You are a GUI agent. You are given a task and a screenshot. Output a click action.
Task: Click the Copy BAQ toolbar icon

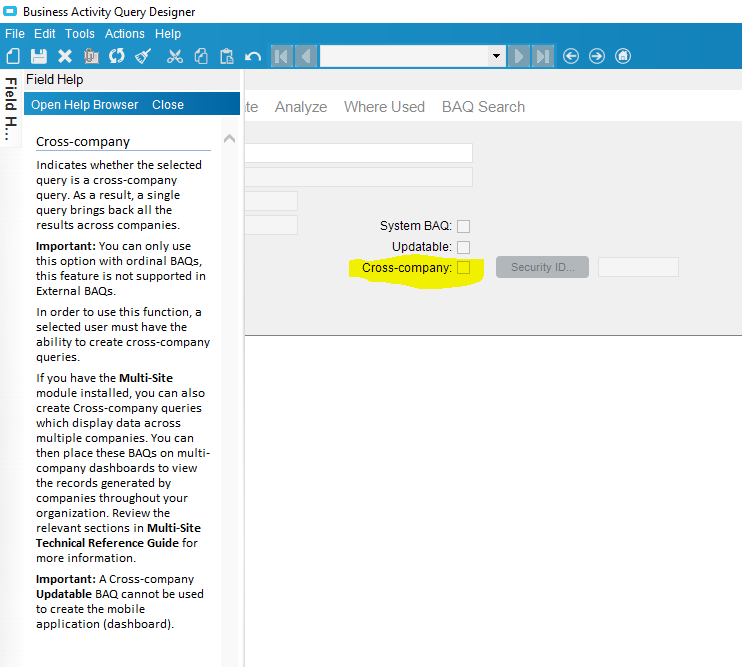coord(91,56)
